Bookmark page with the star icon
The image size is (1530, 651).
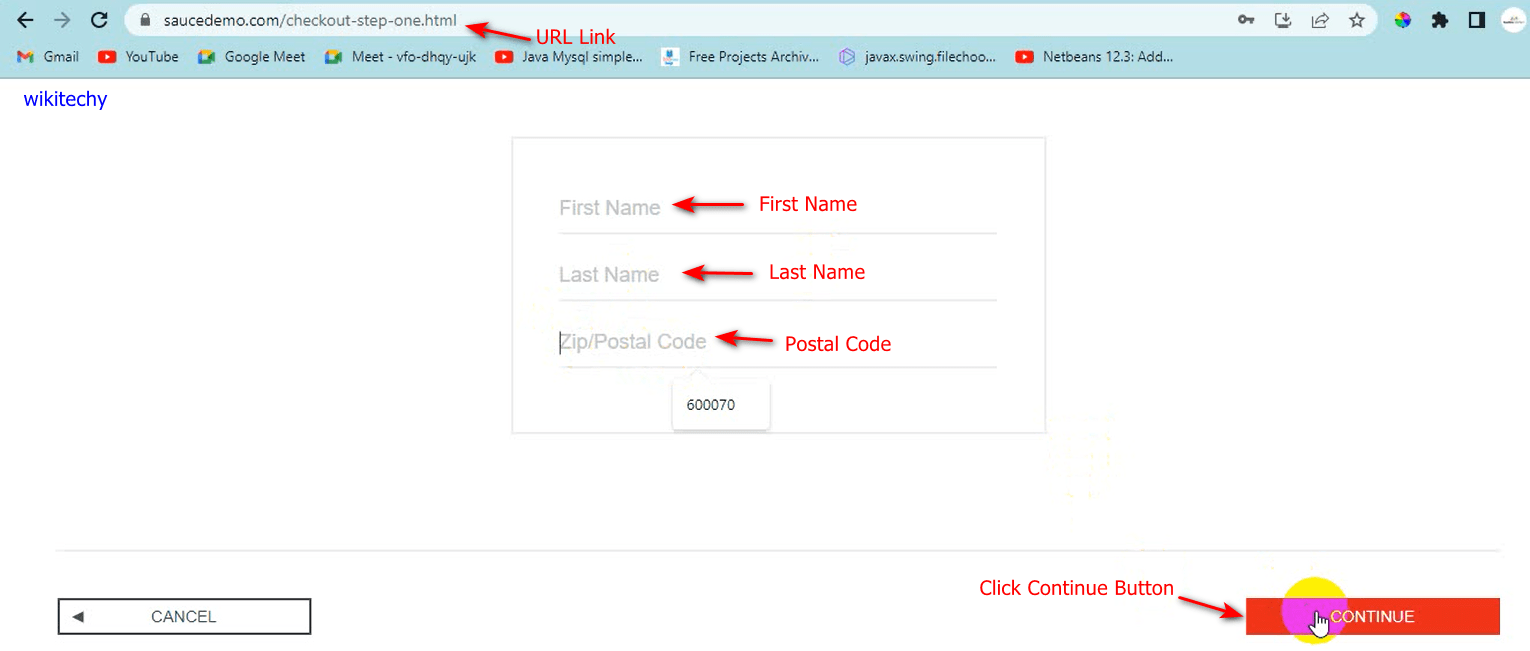click(1357, 20)
